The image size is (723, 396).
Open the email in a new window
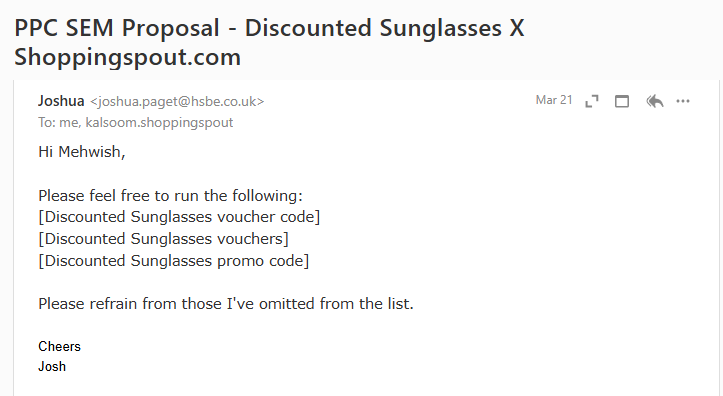(x=622, y=101)
